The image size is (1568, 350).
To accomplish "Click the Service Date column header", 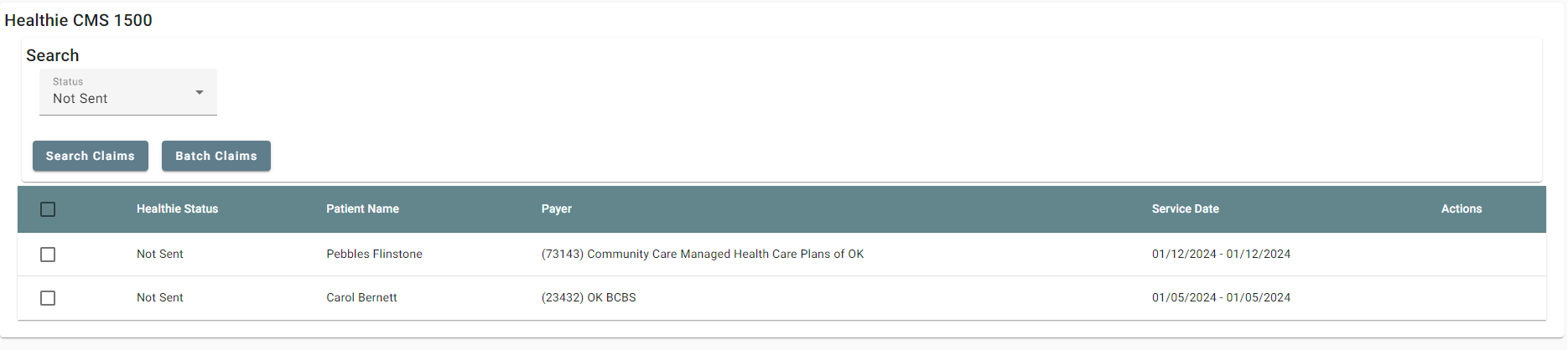I will coord(1185,209).
